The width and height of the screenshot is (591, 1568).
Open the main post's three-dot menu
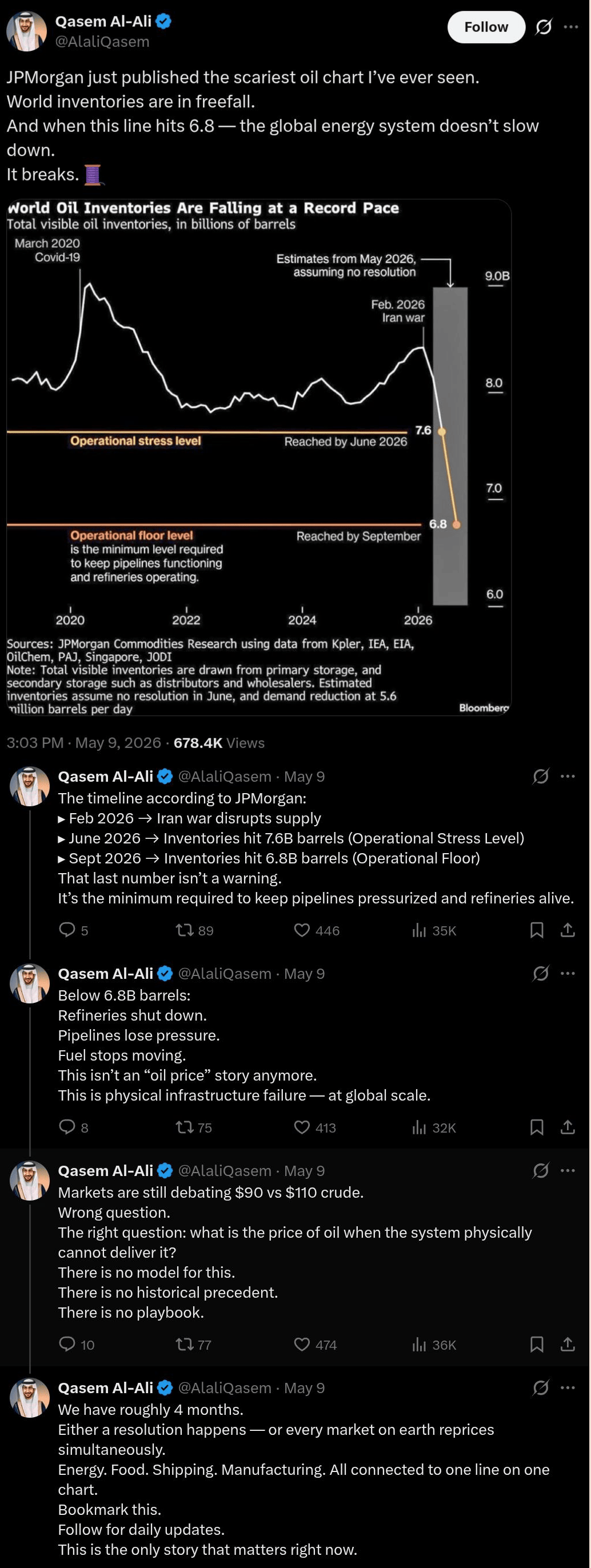[x=571, y=27]
